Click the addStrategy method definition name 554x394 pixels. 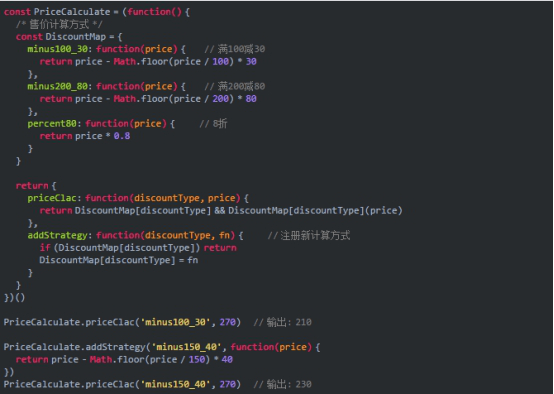(57, 235)
